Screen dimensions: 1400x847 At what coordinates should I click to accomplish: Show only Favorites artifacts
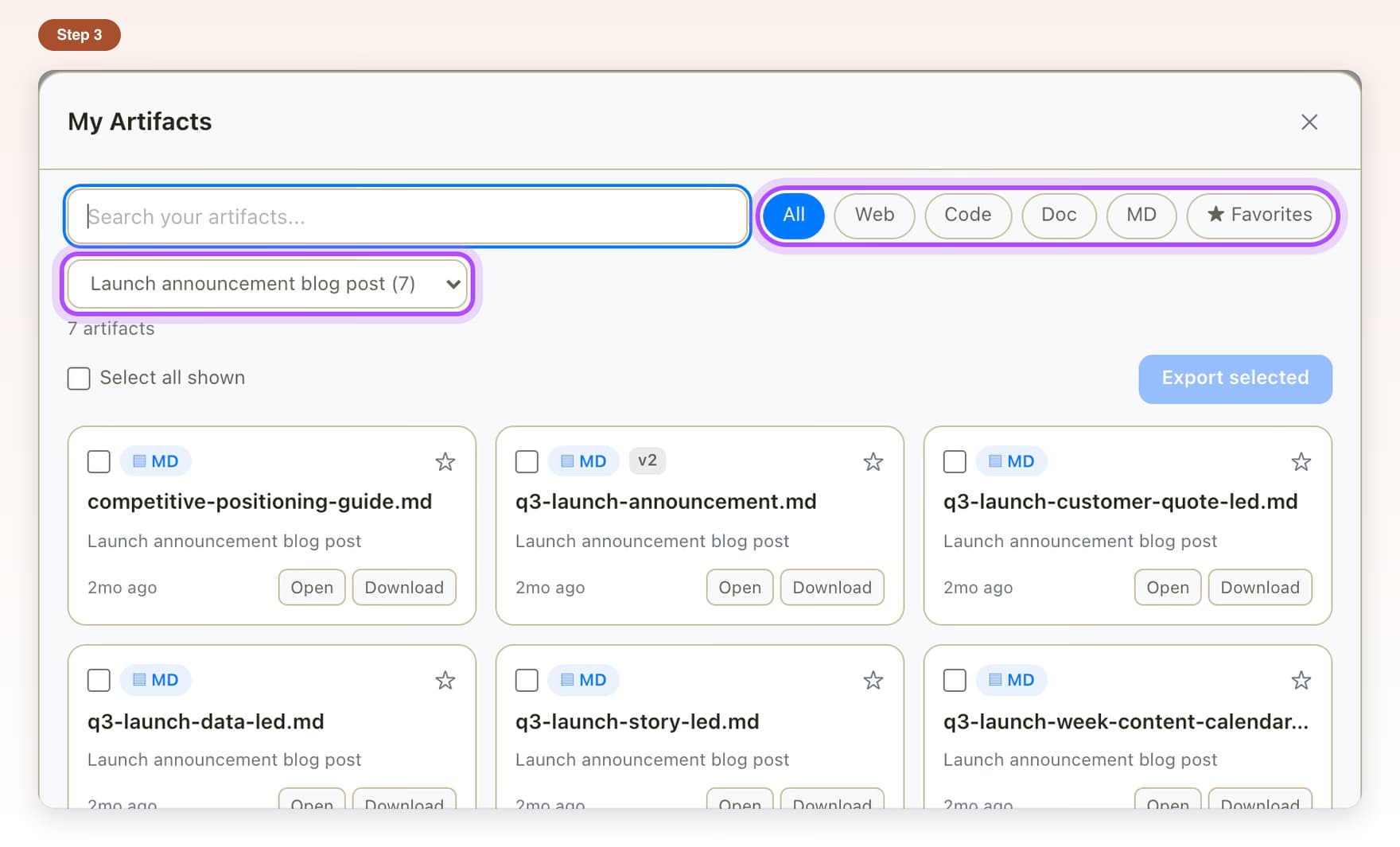click(1260, 215)
